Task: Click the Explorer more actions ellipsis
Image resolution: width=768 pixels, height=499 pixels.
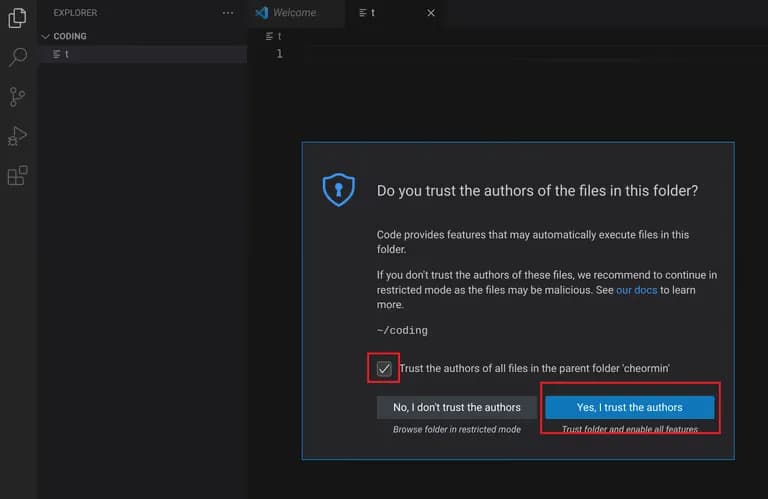Action: [x=228, y=13]
